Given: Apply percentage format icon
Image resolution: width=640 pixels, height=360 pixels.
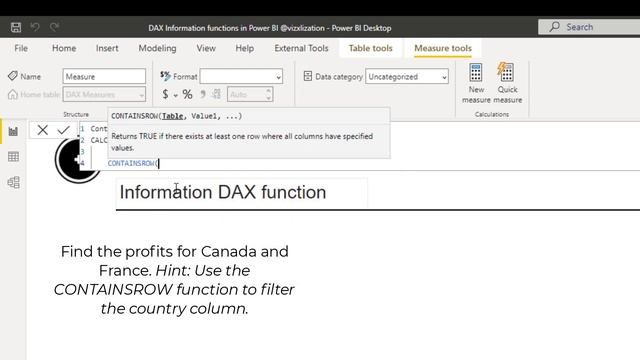Looking at the screenshot, I should pyautogui.click(x=187, y=94).
